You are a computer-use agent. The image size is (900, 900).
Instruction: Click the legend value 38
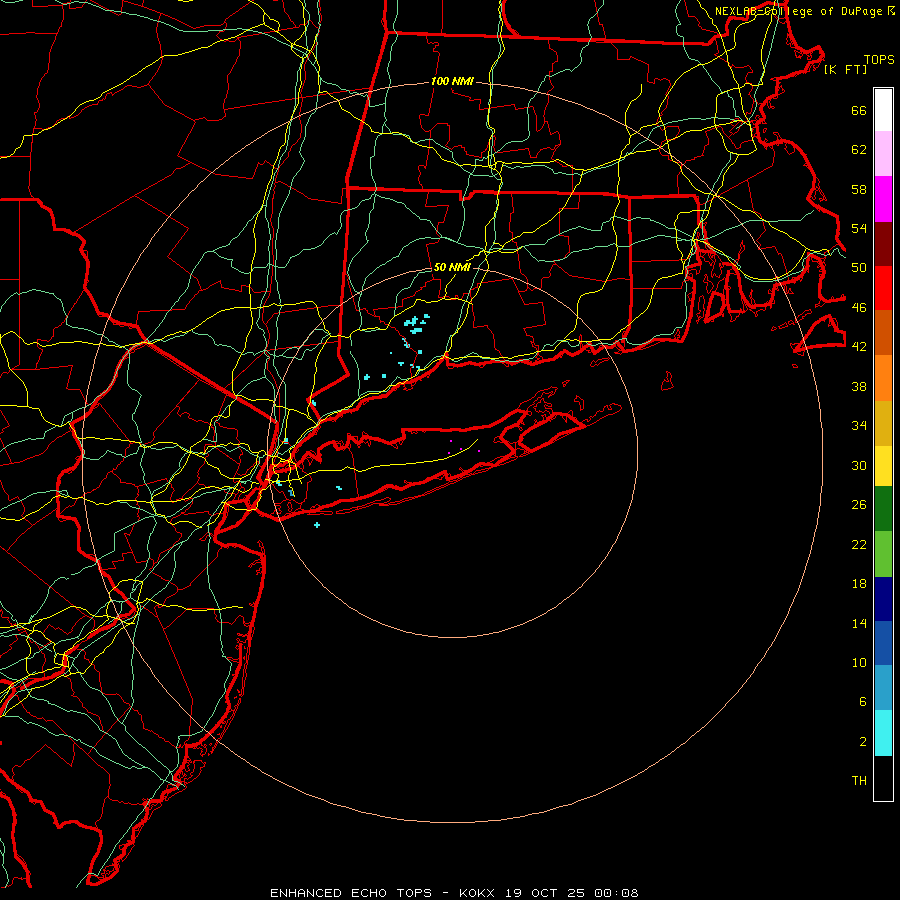859,386
